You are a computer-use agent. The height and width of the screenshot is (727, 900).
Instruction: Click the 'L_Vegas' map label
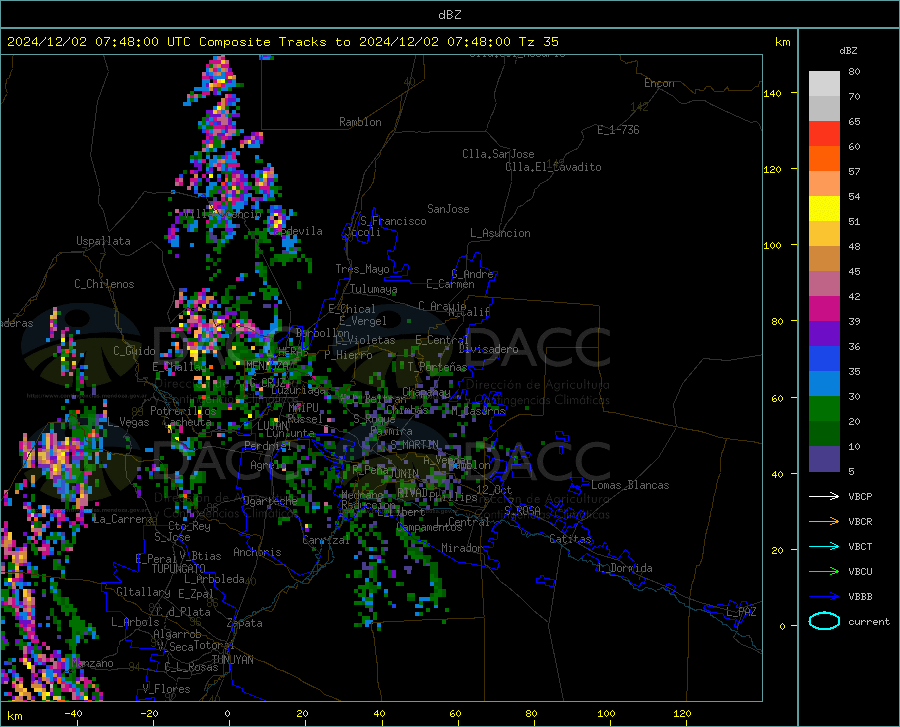point(129,423)
